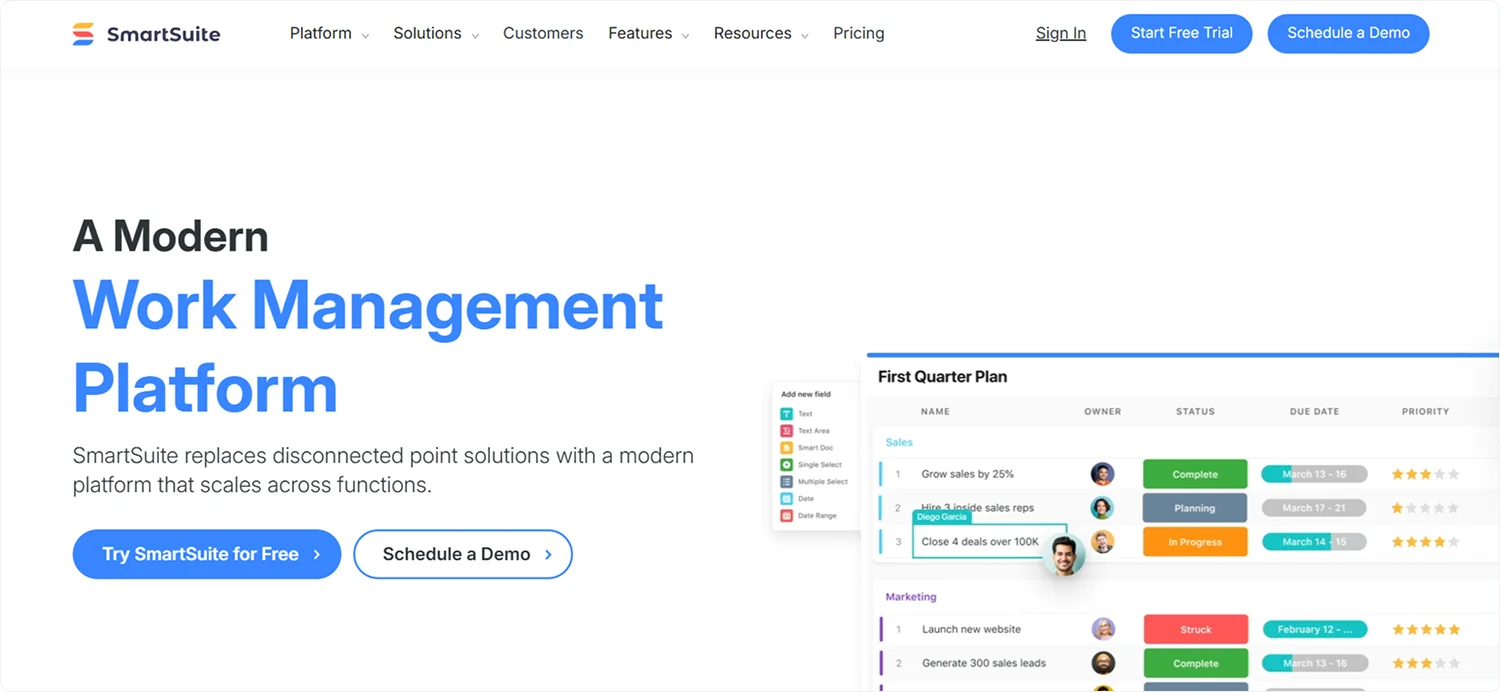Click the DUE DATE column header
This screenshot has height=692, width=1500.
1314,411
